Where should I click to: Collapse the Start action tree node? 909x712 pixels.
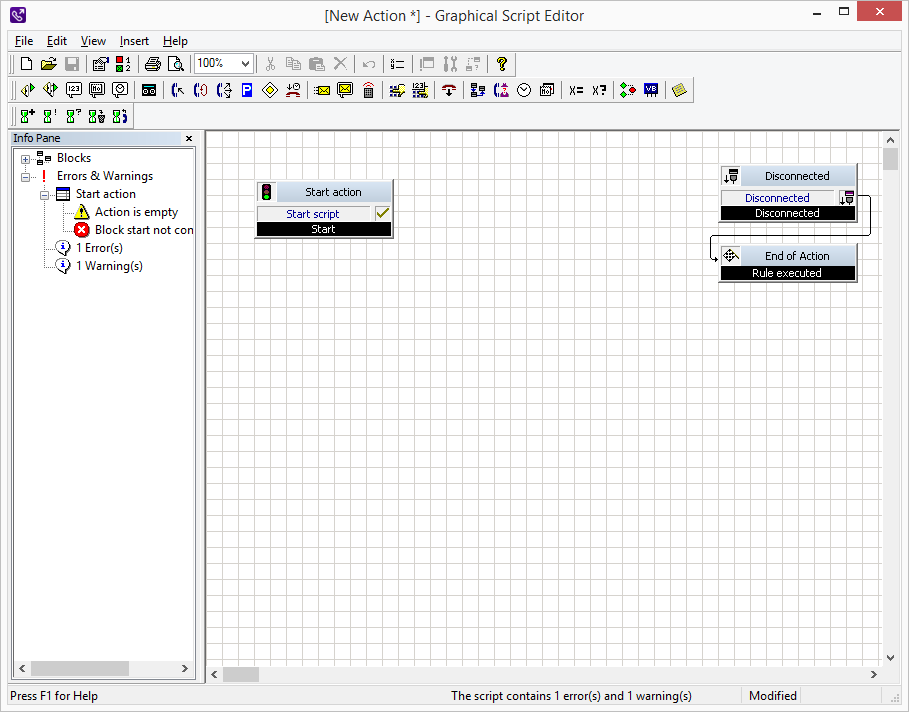[x=45, y=195]
